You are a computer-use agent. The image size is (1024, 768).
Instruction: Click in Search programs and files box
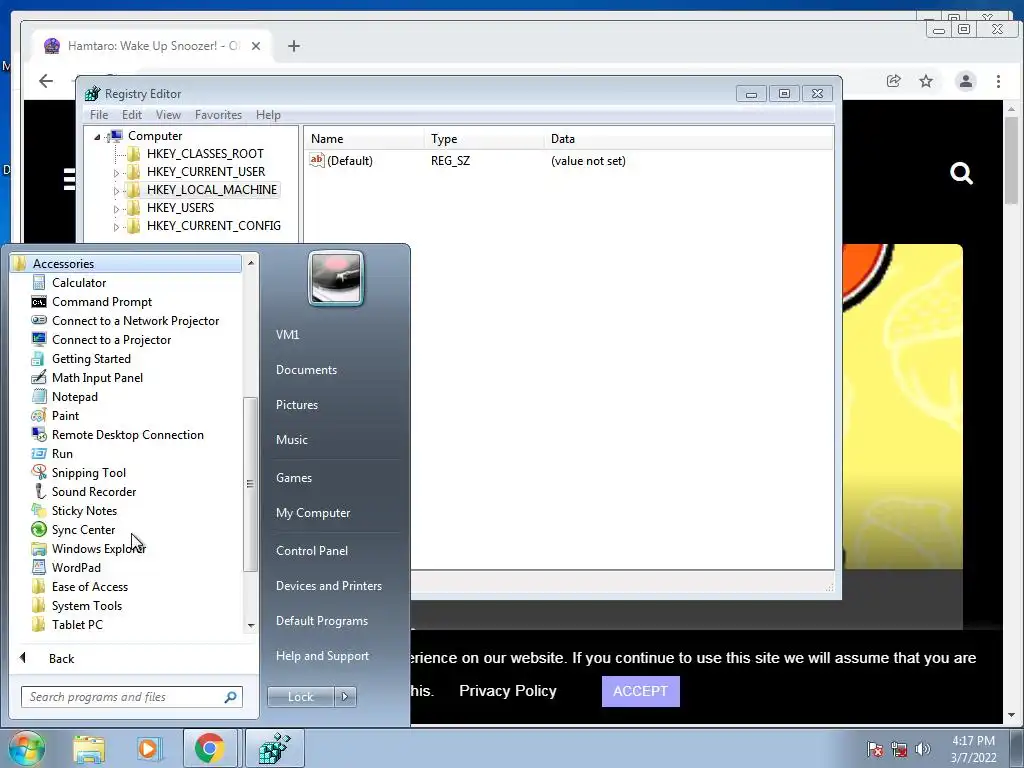(x=131, y=697)
